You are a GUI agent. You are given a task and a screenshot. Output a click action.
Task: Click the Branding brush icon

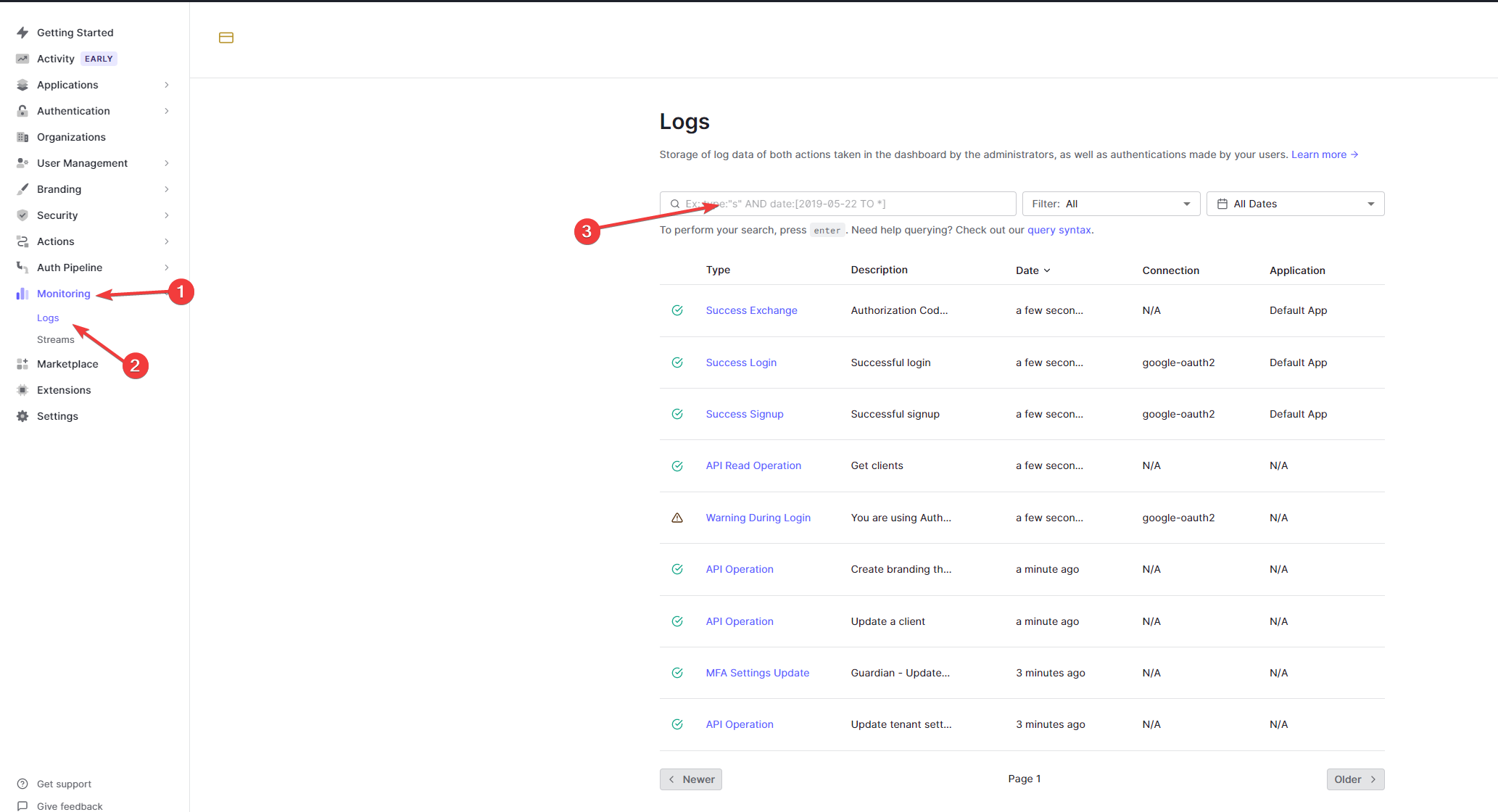[22, 189]
